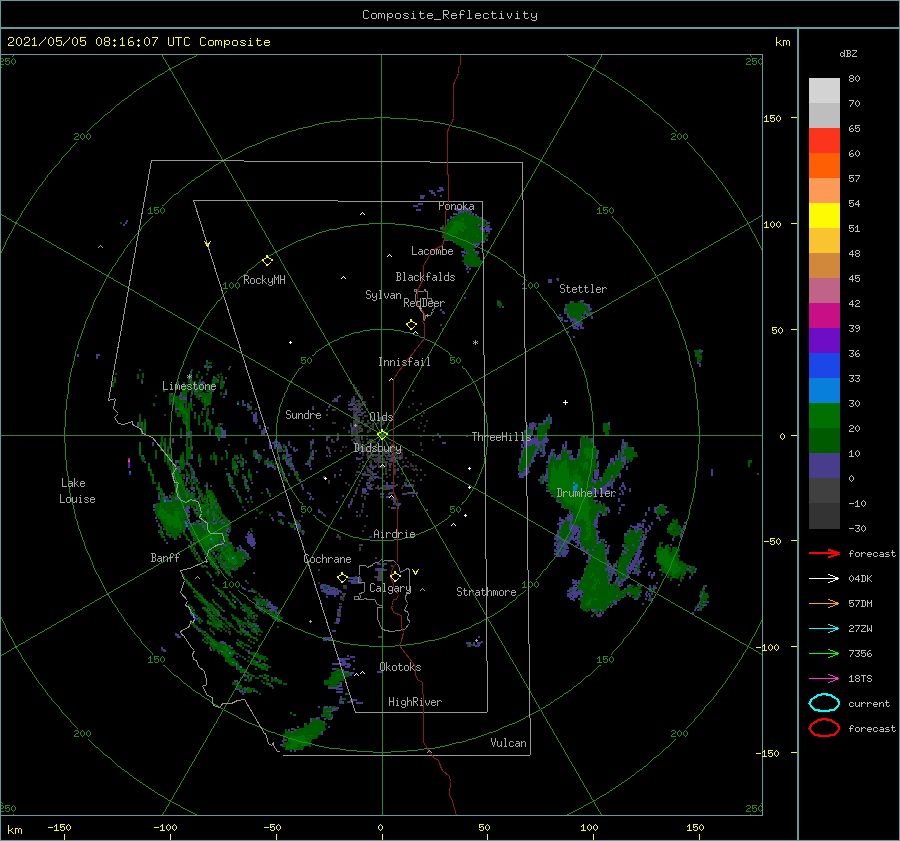
Task: Select the light blue 33-30 dBZ swatch
Action: point(824,391)
